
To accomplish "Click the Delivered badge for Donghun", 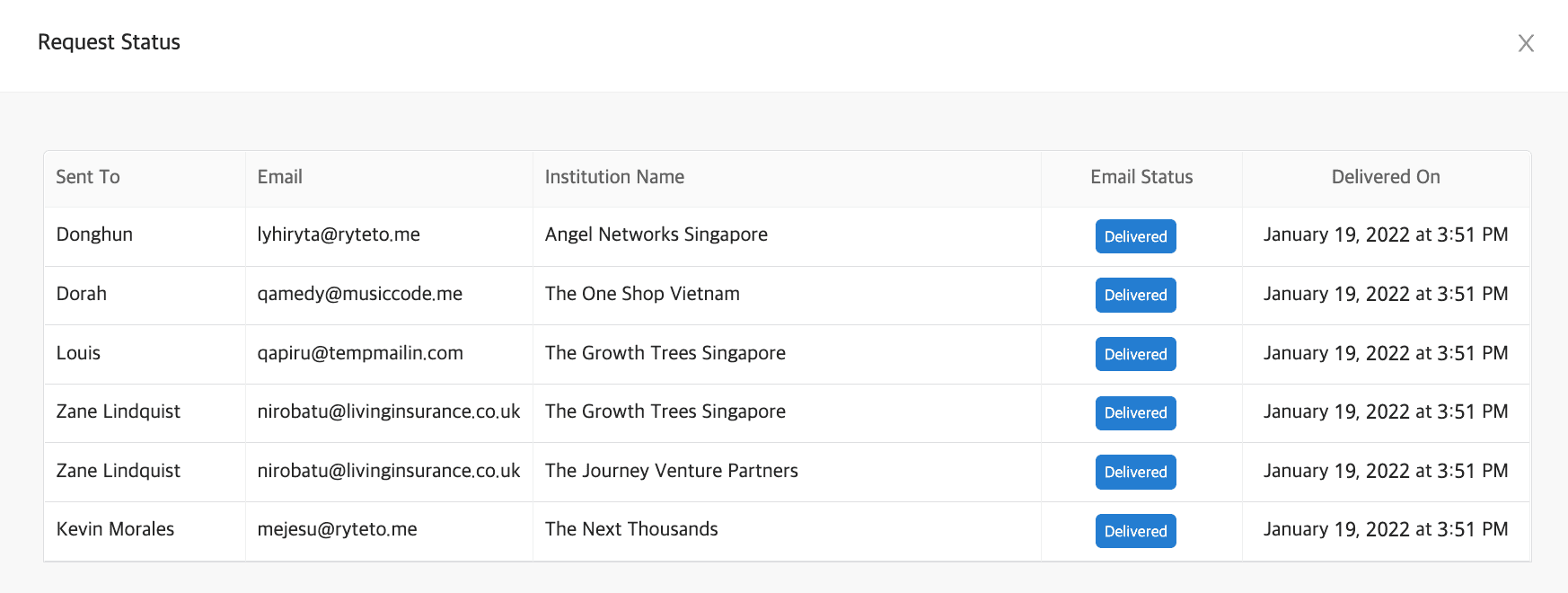I will pos(1135,236).
